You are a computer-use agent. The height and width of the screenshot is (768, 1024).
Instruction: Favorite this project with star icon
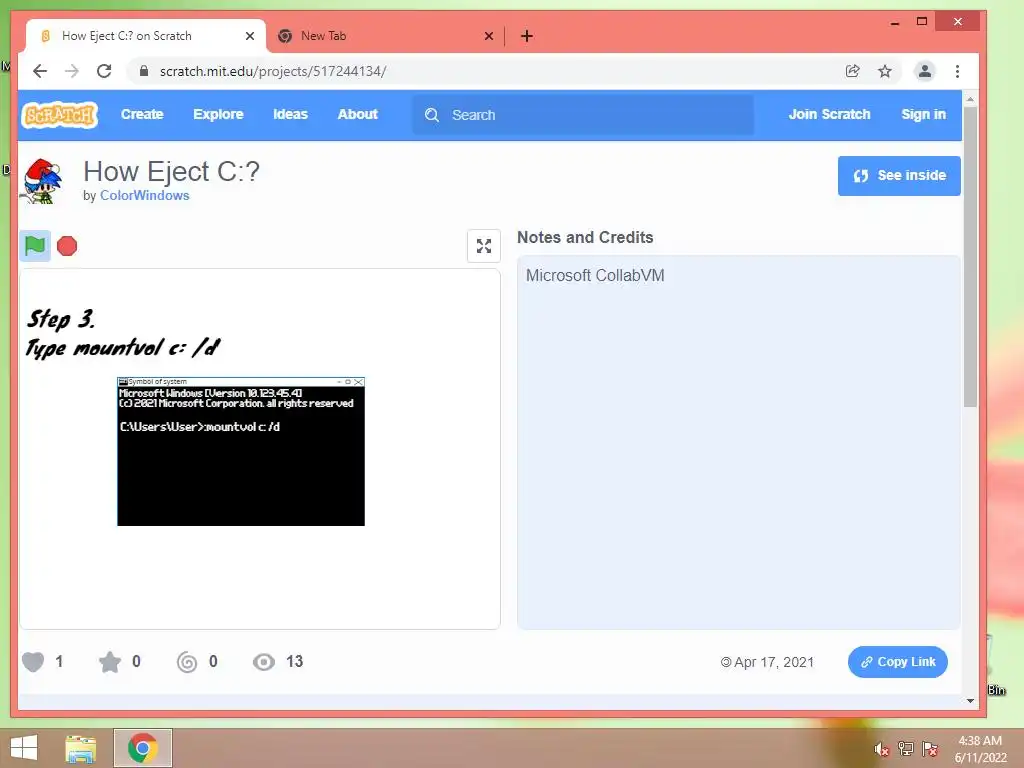tap(110, 662)
